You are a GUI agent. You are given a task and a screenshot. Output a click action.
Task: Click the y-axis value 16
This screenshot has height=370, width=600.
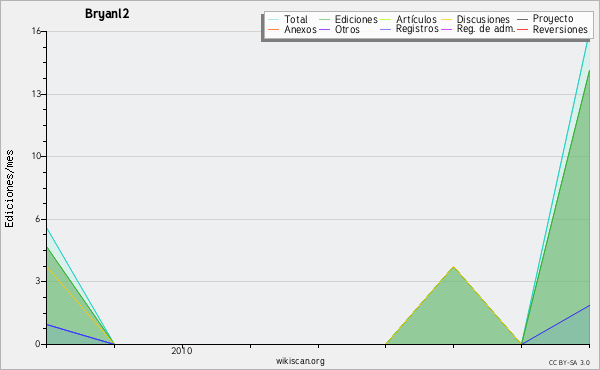point(36,31)
